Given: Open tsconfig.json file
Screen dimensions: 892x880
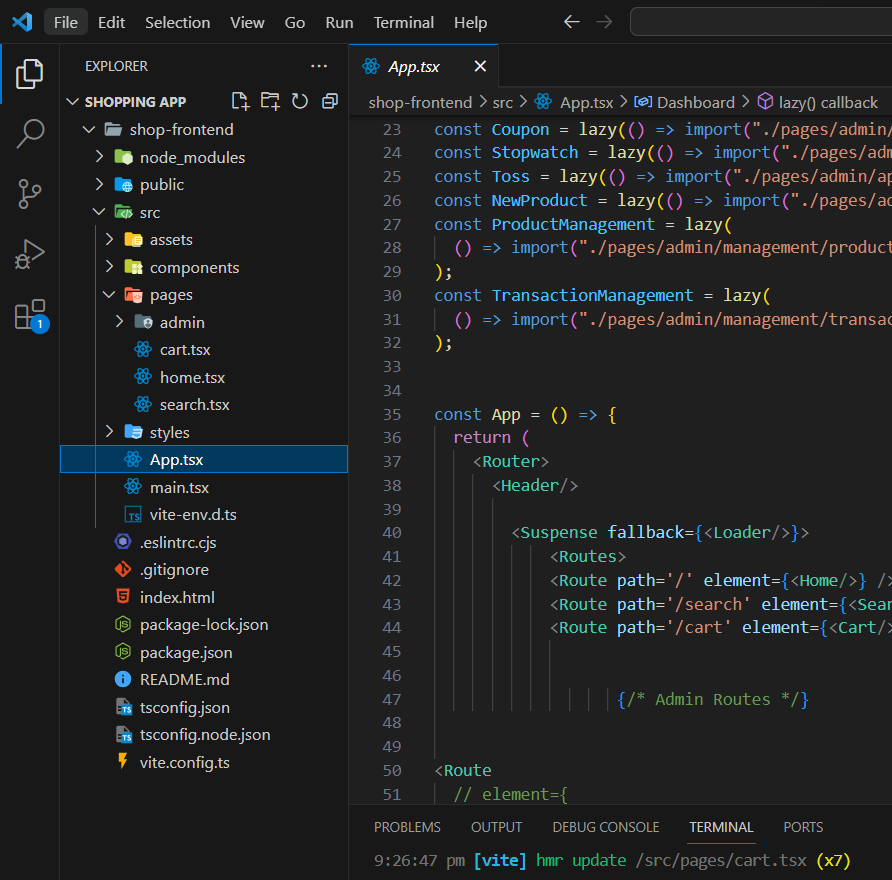Looking at the screenshot, I should (204, 708).
